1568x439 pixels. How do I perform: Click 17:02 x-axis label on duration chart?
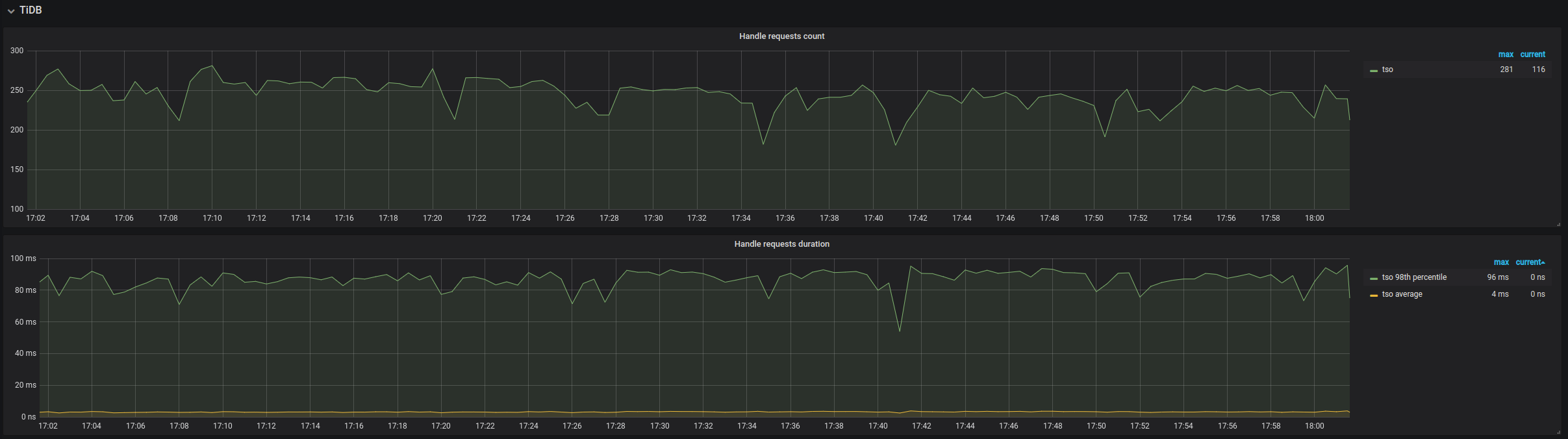[47, 426]
